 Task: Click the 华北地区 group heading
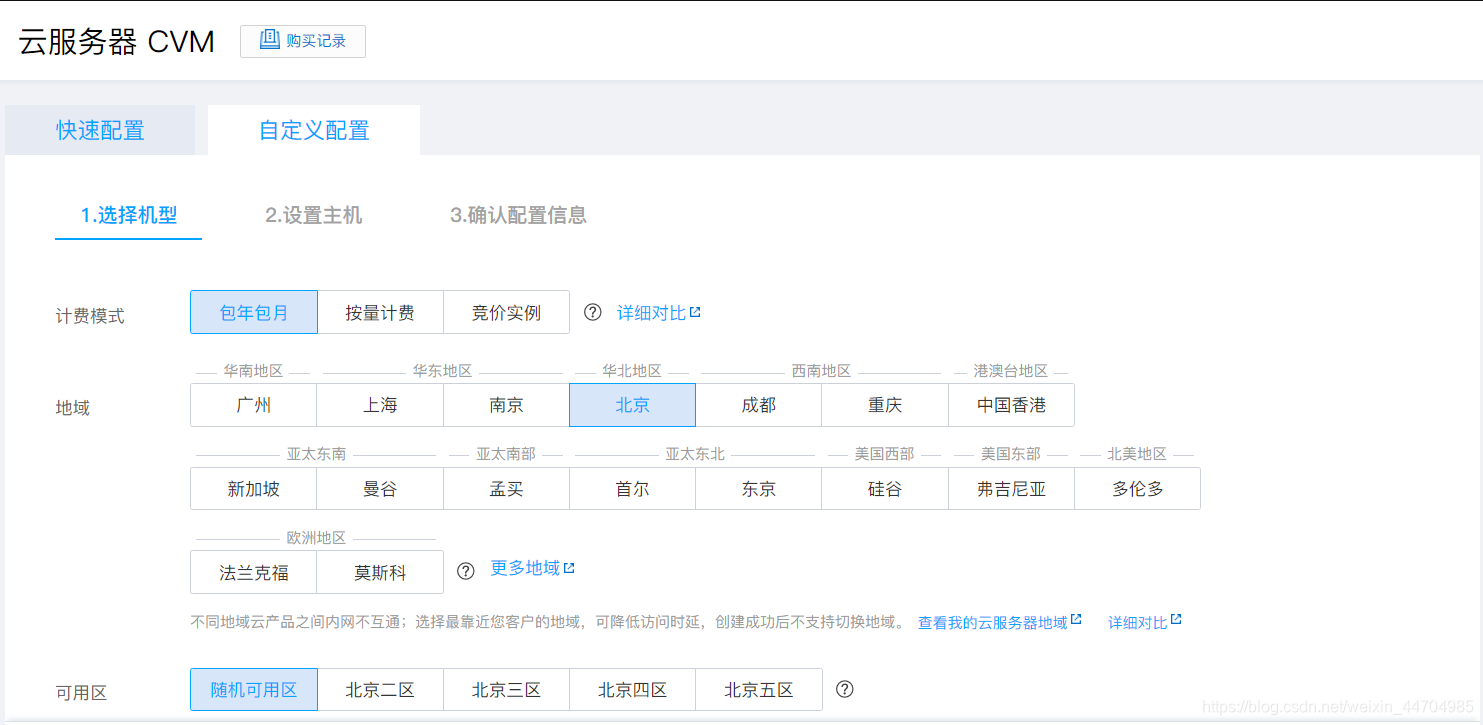[632, 371]
